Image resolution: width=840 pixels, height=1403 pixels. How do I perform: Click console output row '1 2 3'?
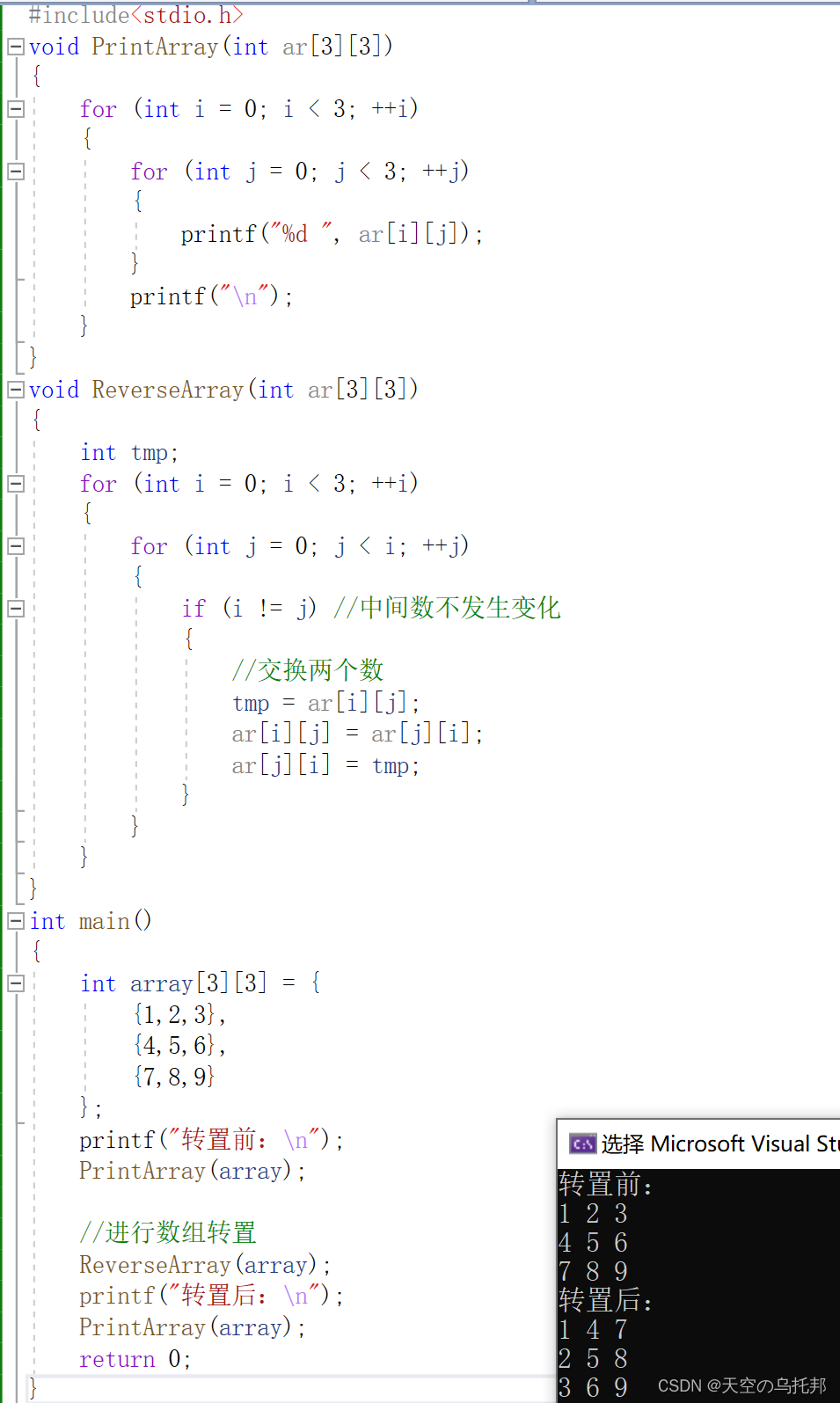tap(594, 1214)
